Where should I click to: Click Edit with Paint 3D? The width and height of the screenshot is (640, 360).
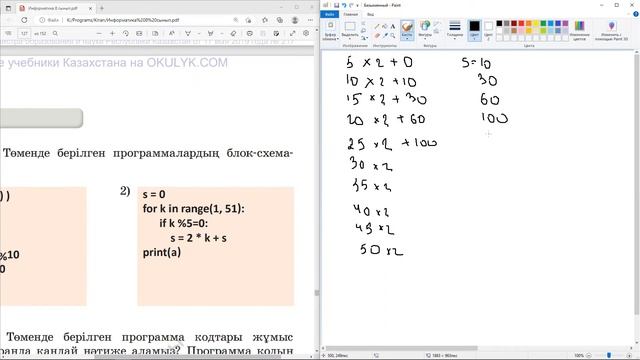tap(611, 30)
